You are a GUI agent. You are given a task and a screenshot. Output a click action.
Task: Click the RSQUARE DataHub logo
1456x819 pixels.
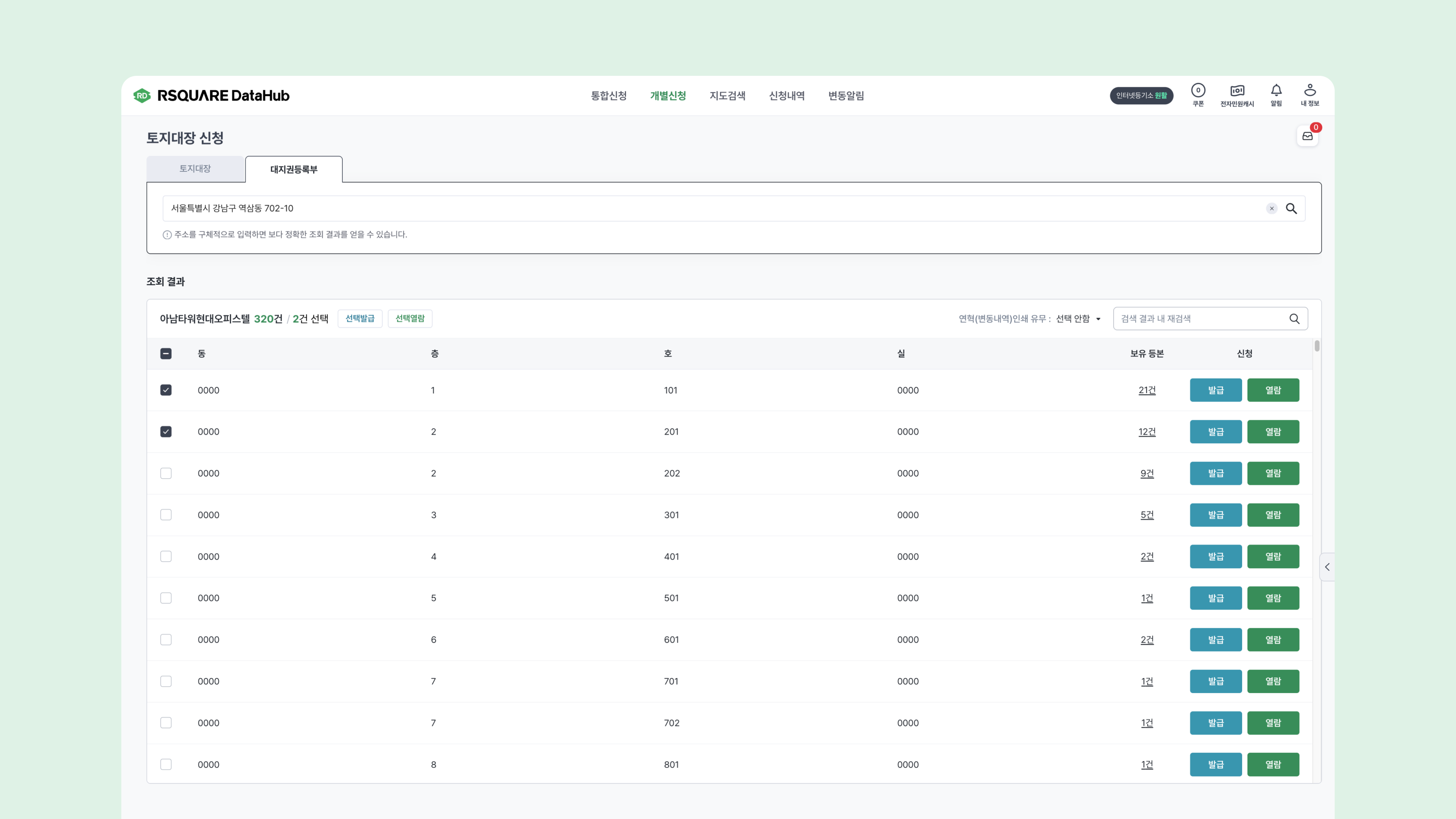coord(212,96)
